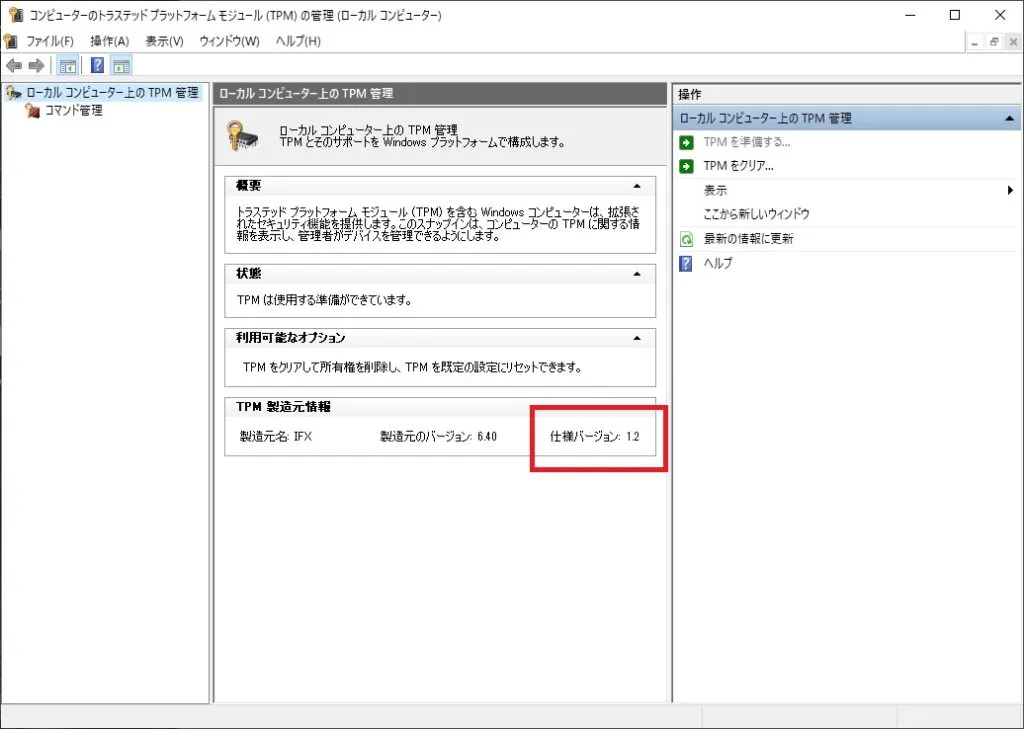Screen dimensions: 1024x729
Task: Click 最新の情報に更新 action
Action: click(748, 239)
